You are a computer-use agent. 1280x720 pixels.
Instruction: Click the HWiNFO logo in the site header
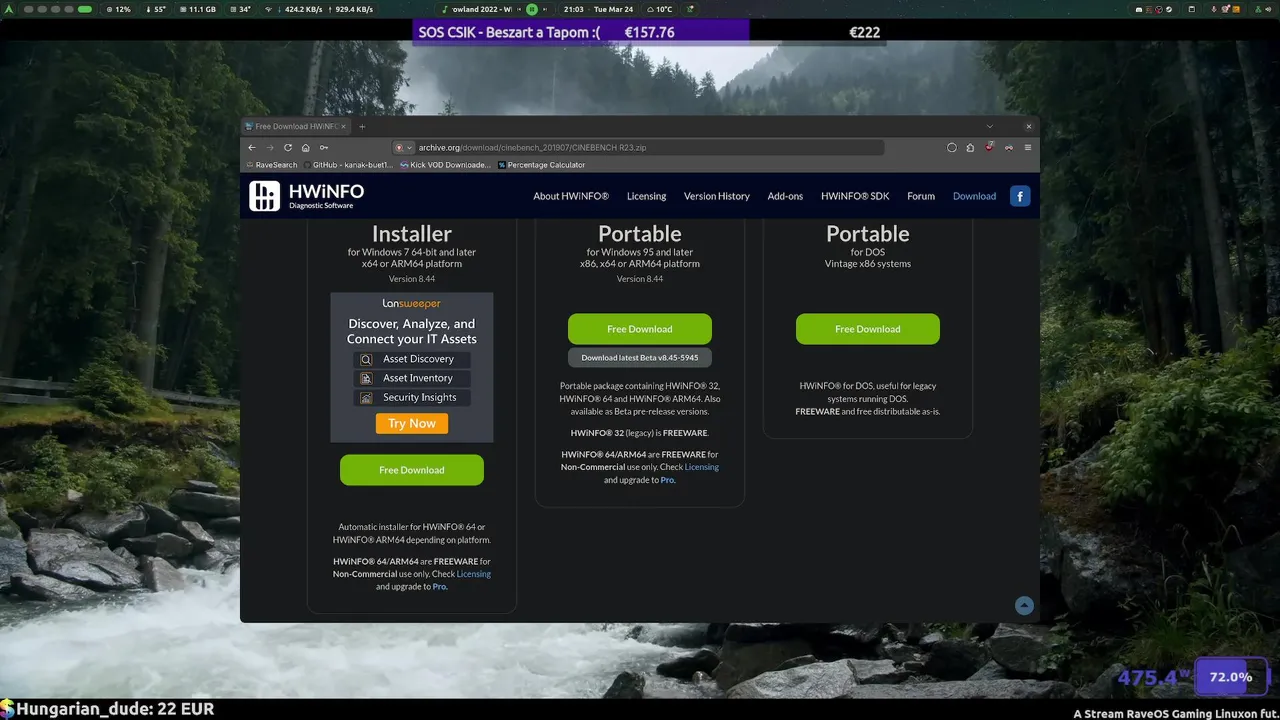tap(307, 196)
